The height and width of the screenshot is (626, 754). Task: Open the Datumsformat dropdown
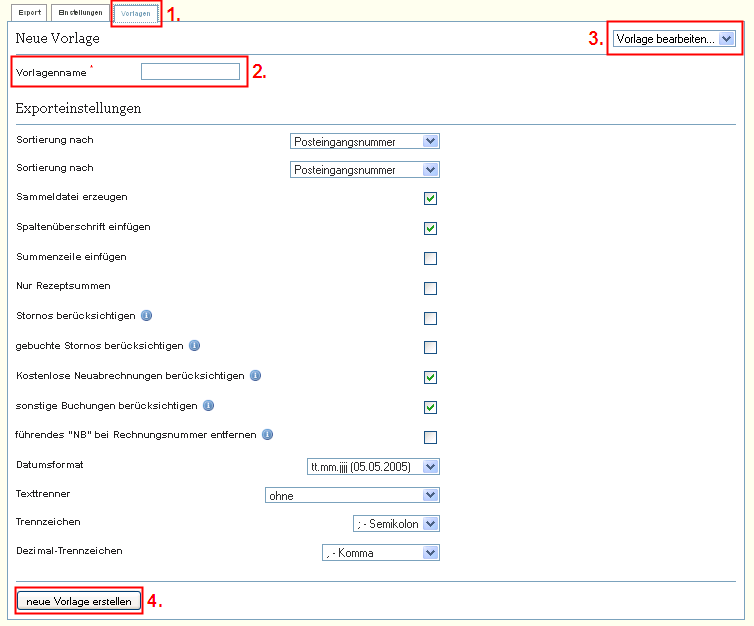pyautogui.click(x=374, y=466)
